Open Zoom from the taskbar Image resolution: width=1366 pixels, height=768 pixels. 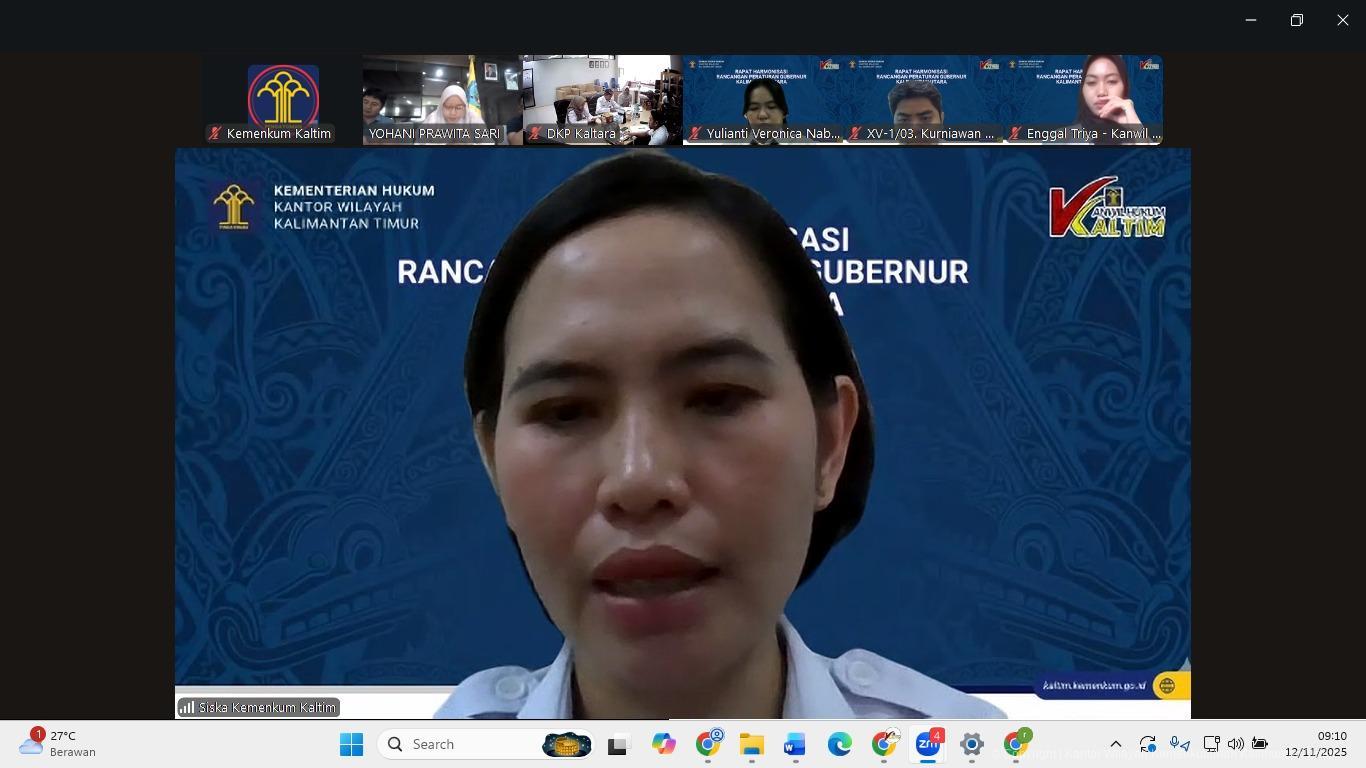click(x=928, y=744)
